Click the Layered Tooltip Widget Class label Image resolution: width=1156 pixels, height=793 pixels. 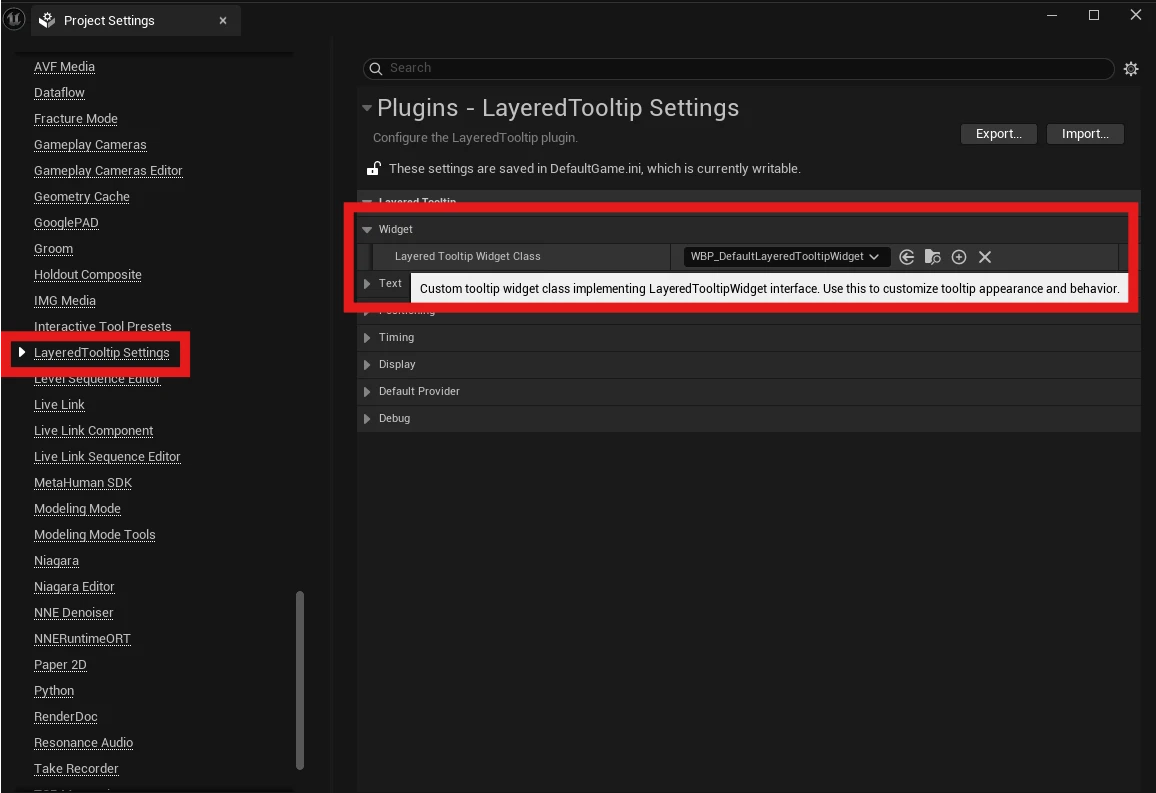coord(467,256)
